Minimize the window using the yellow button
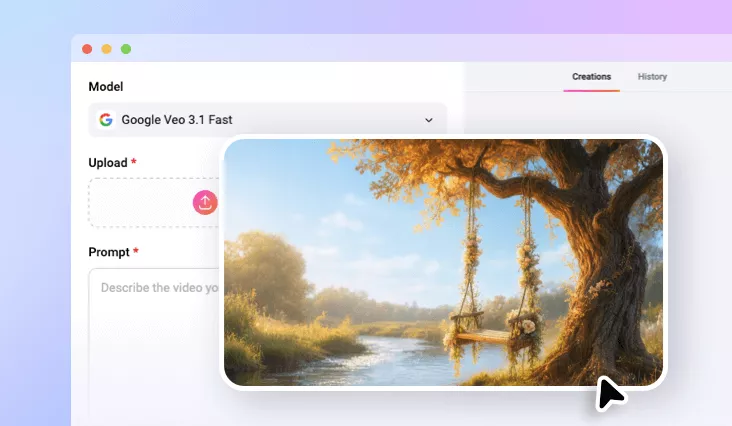The width and height of the screenshot is (732, 426). [106, 49]
